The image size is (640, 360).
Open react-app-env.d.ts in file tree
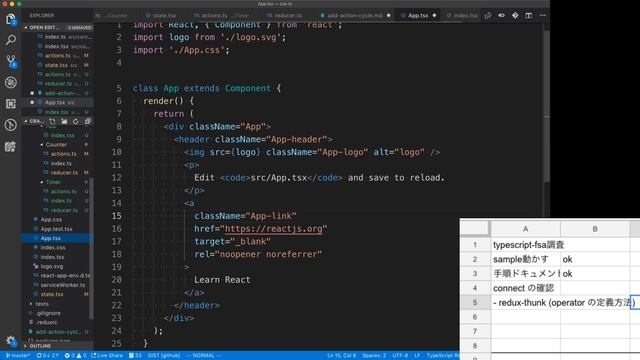coord(57,276)
